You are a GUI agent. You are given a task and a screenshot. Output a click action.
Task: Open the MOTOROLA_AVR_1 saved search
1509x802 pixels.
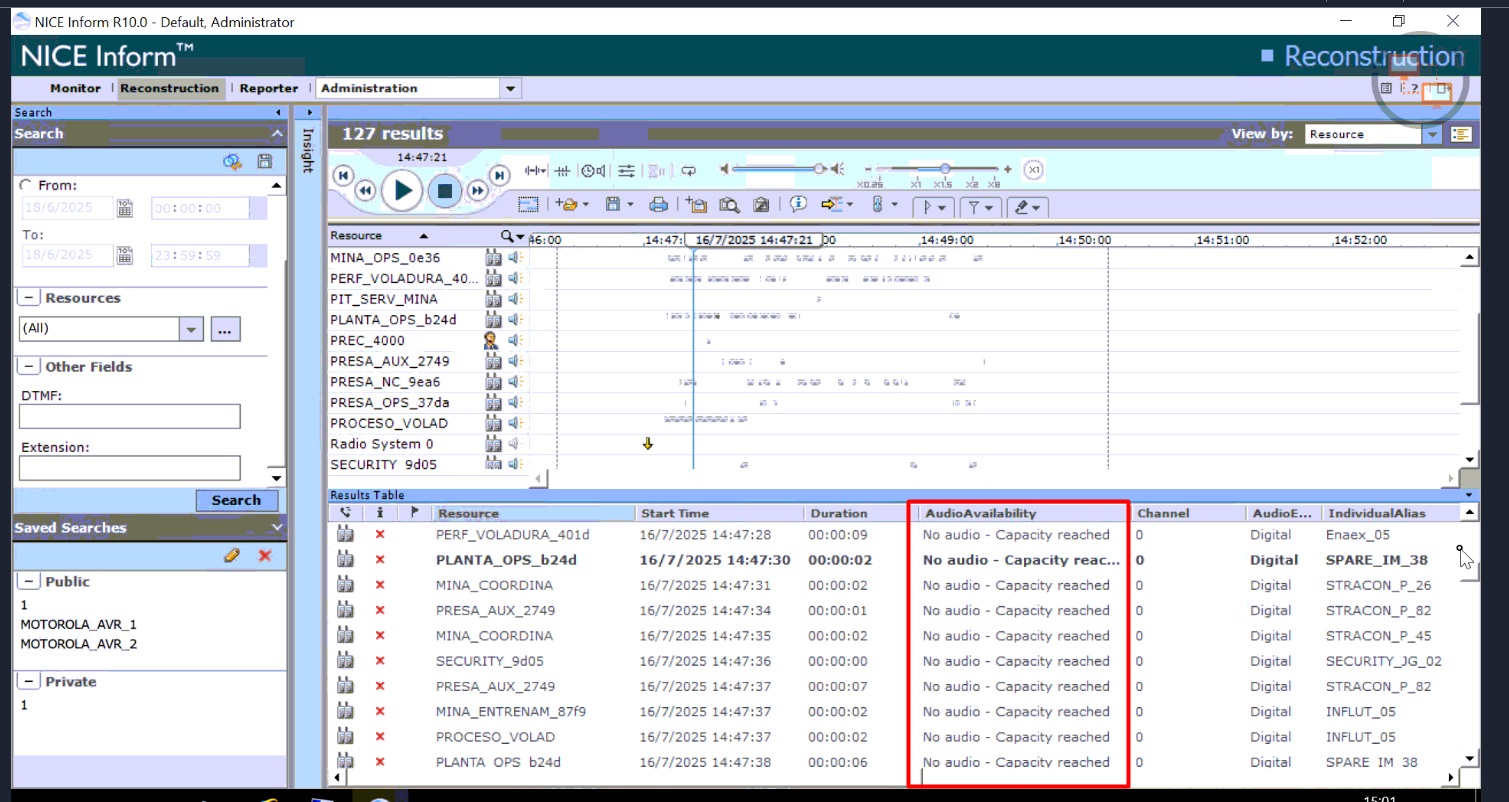tap(78, 624)
